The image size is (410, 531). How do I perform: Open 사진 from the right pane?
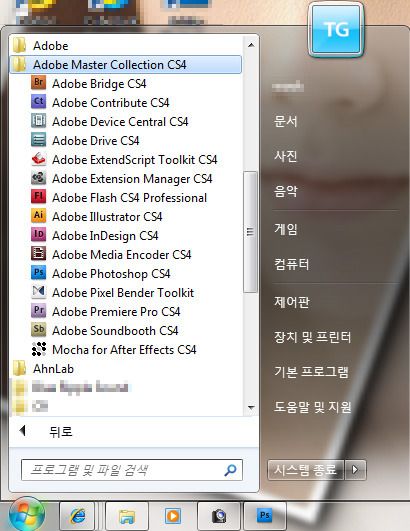click(286, 156)
